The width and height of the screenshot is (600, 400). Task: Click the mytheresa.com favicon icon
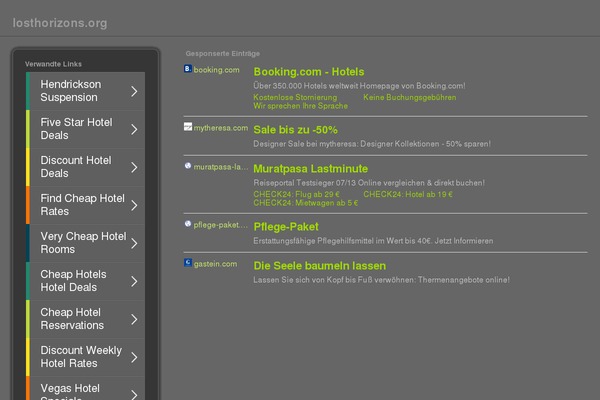point(188,127)
